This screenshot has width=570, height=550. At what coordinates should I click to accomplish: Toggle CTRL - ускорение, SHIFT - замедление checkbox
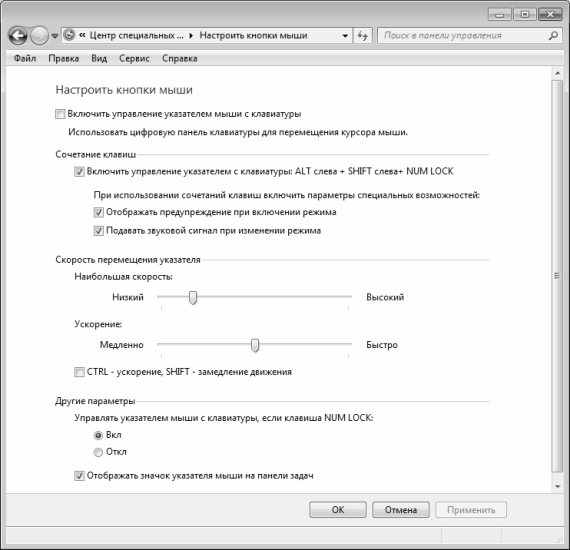click(79, 372)
